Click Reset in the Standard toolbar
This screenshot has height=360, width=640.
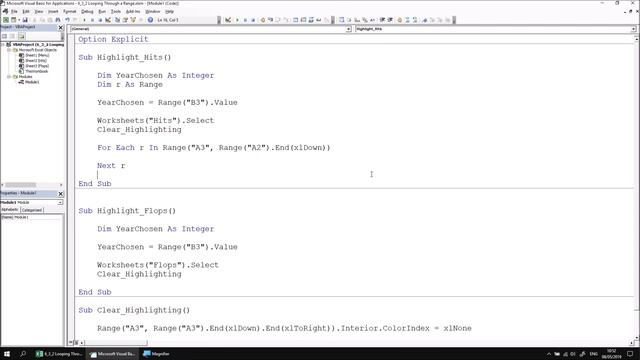point(100,20)
